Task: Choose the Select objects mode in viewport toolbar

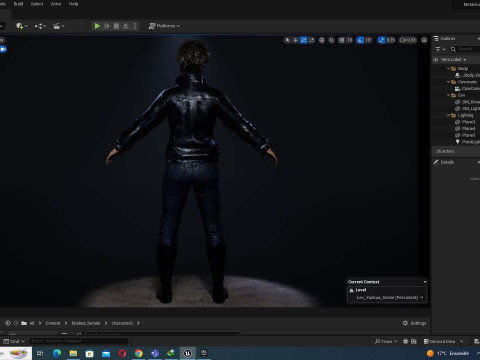Action: [x=287, y=40]
